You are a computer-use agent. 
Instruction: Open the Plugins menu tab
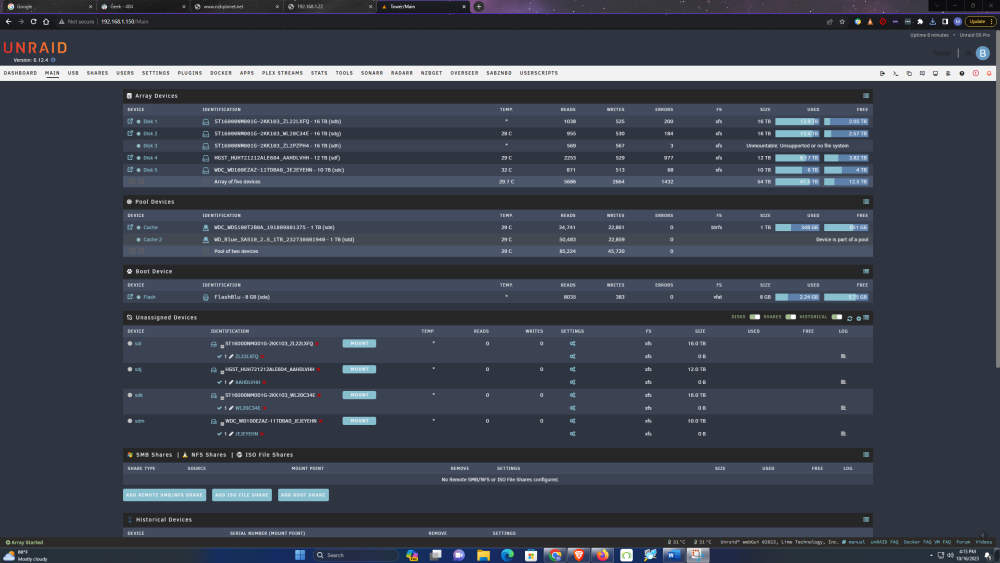[x=189, y=73]
